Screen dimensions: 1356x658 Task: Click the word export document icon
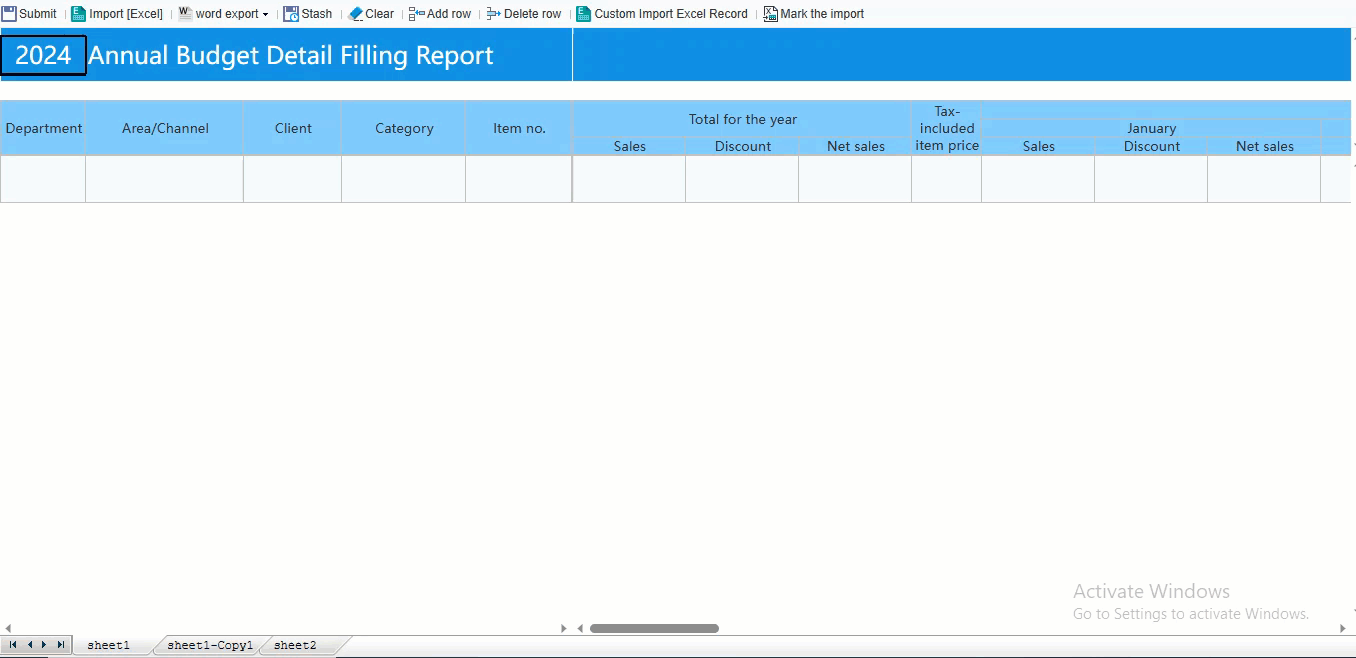[185, 14]
